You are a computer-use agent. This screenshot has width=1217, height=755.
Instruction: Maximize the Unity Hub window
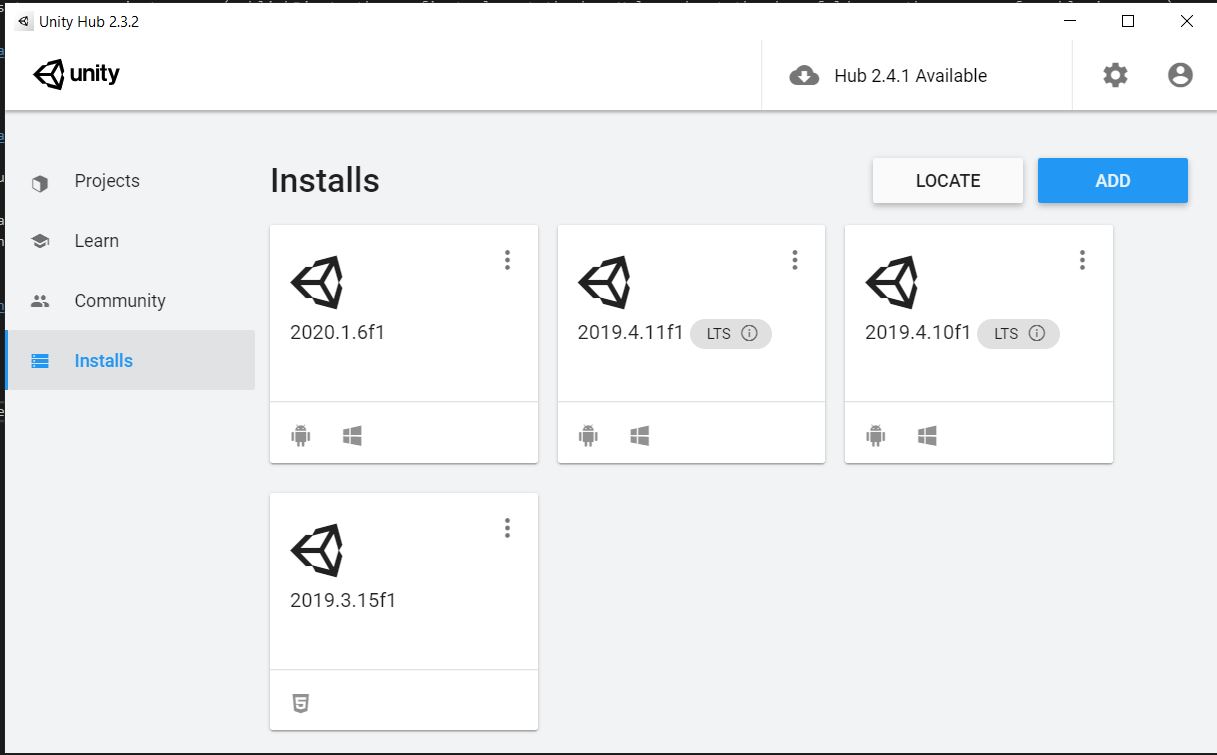pyautogui.click(x=1128, y=21)
